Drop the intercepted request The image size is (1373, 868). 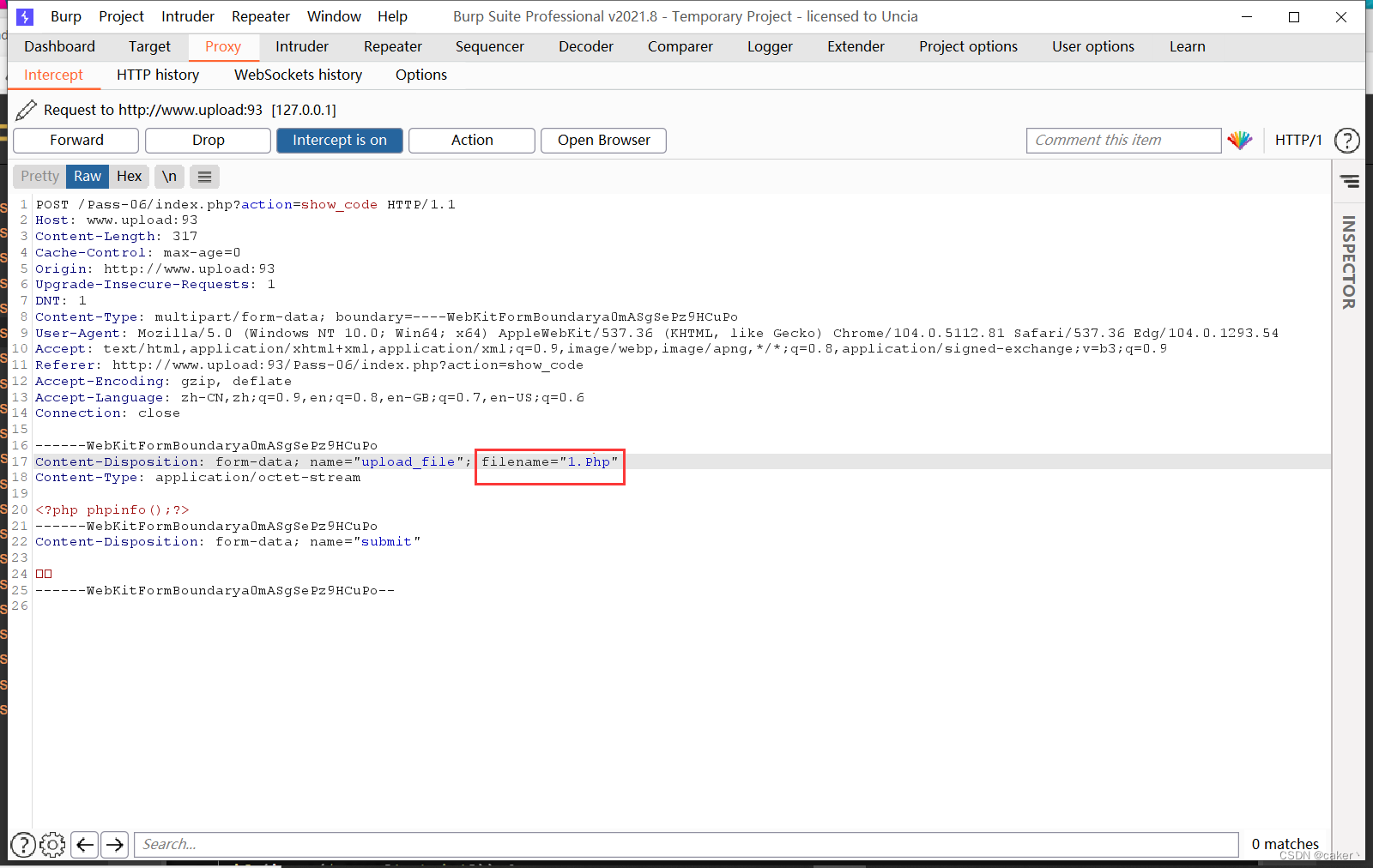point(209,141)
